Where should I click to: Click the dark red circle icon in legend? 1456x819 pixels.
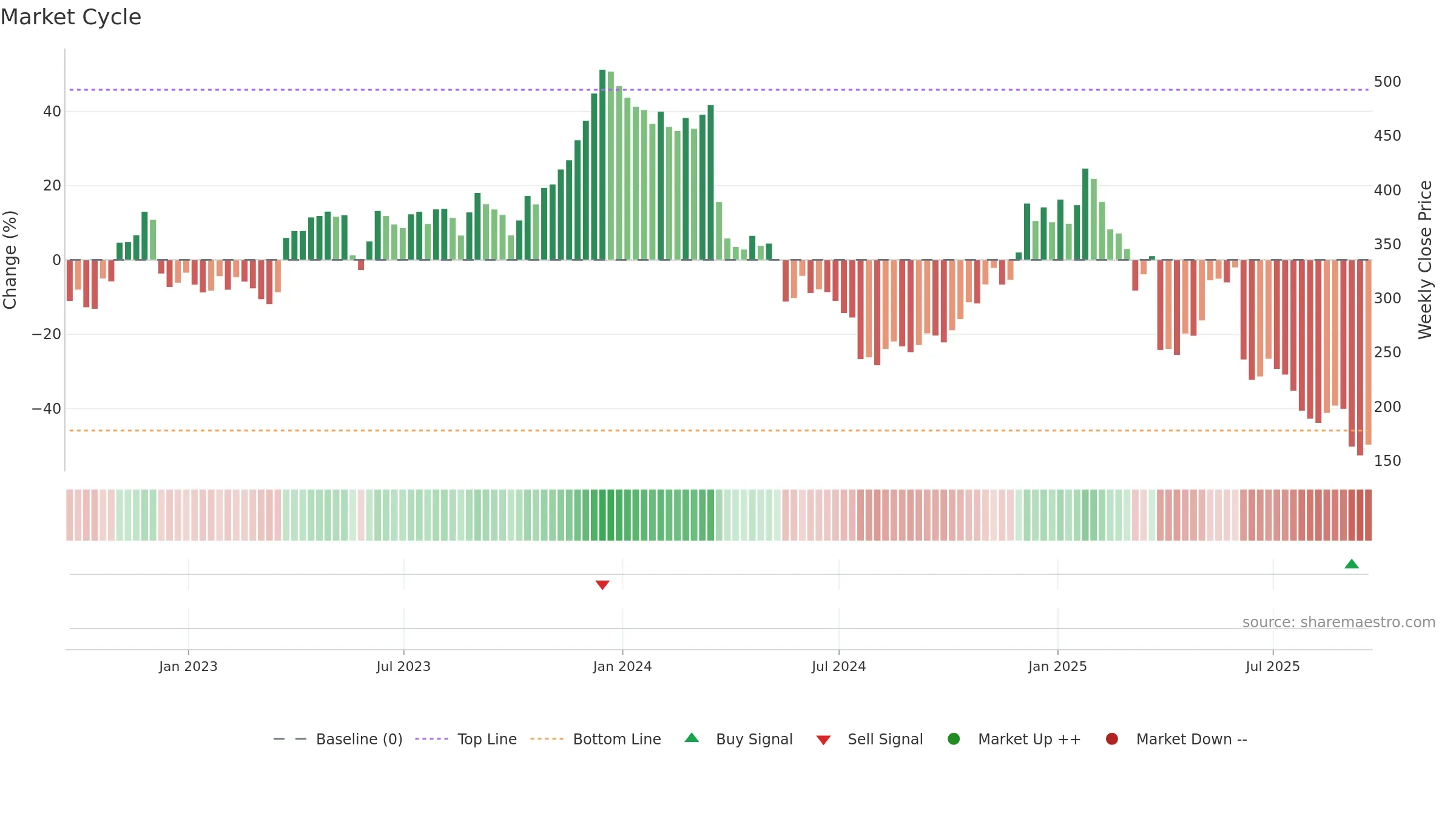[1112, 739]
